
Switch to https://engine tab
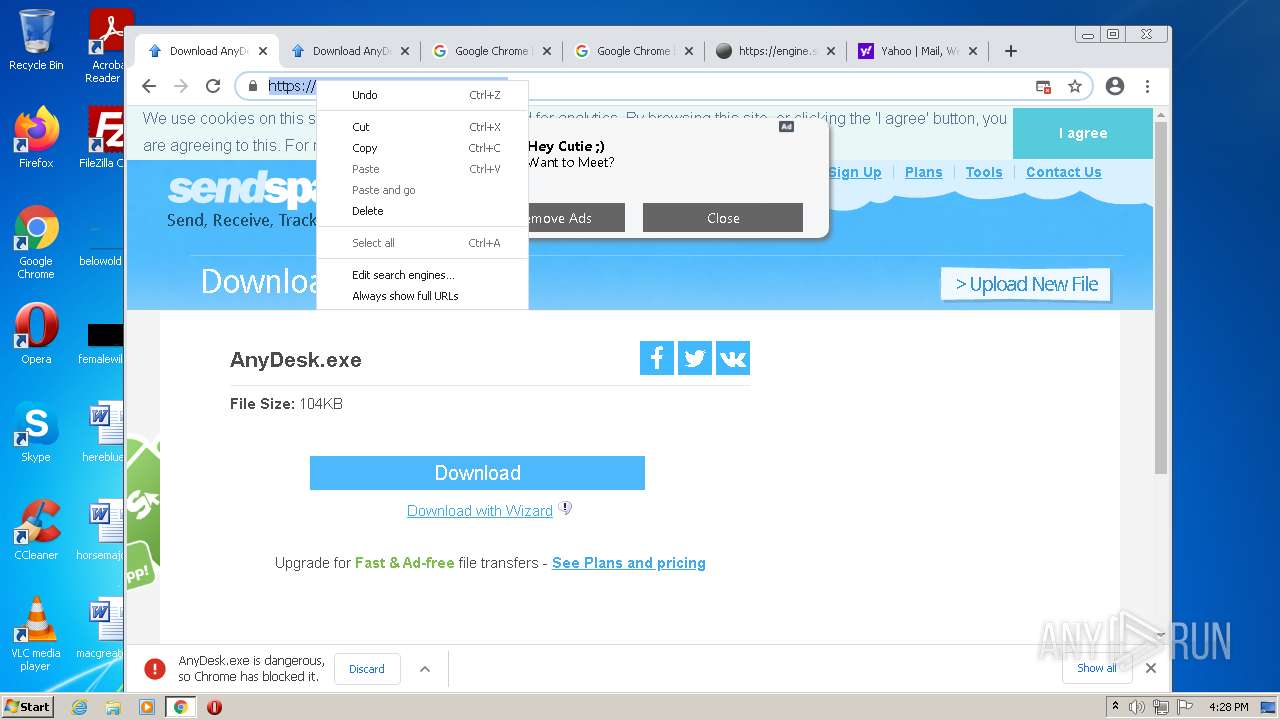coord(775,51)
